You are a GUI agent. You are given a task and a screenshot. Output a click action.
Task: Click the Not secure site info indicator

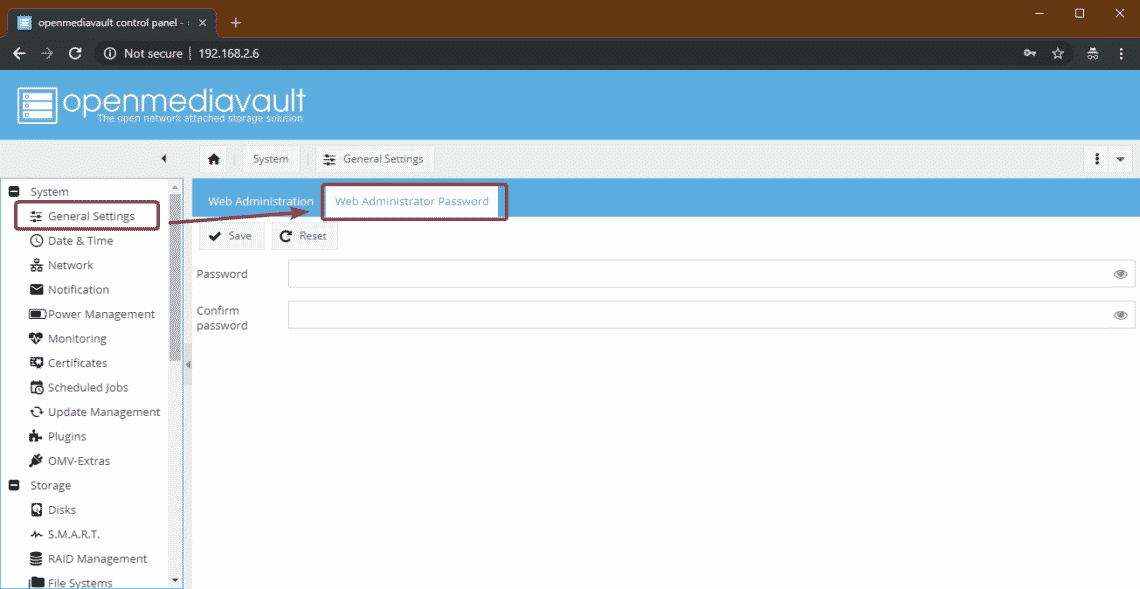143,53
